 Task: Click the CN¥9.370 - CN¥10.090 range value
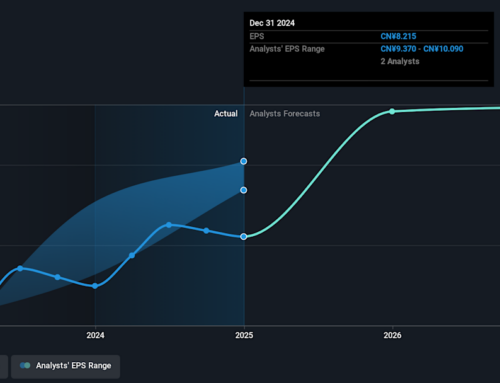422,49
